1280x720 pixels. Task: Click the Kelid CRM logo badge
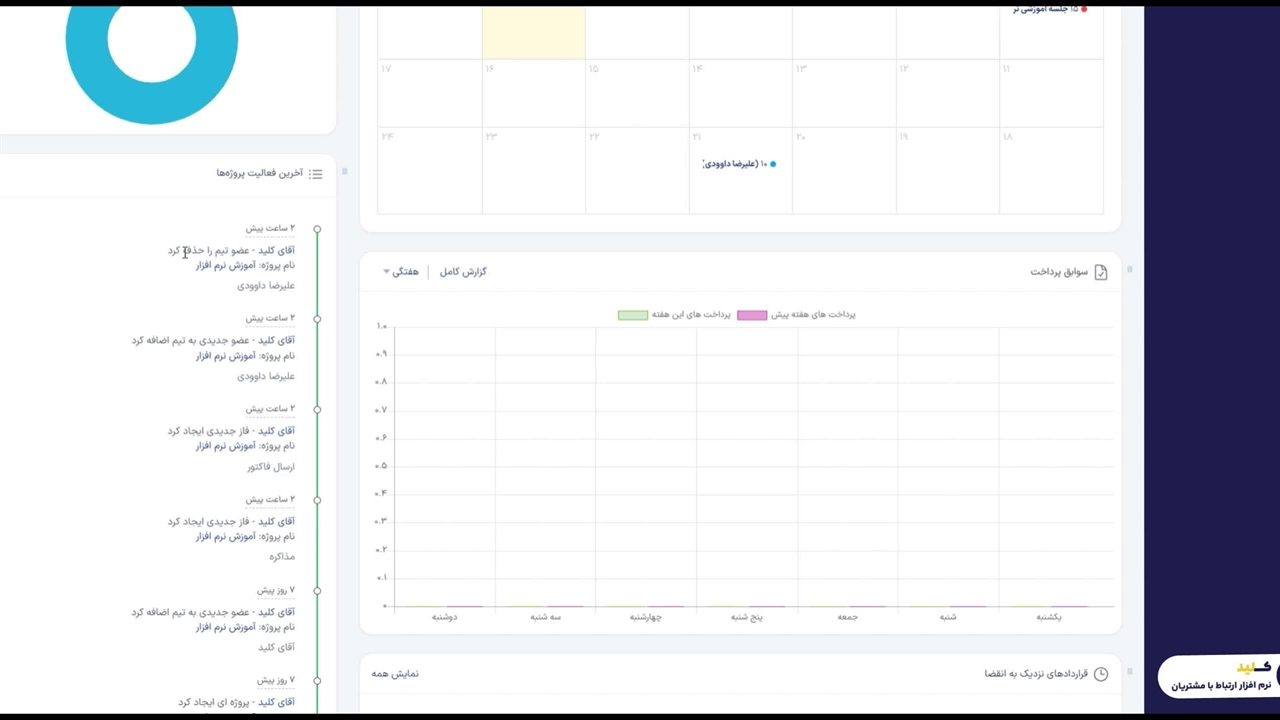click(x=1220, y=677)
